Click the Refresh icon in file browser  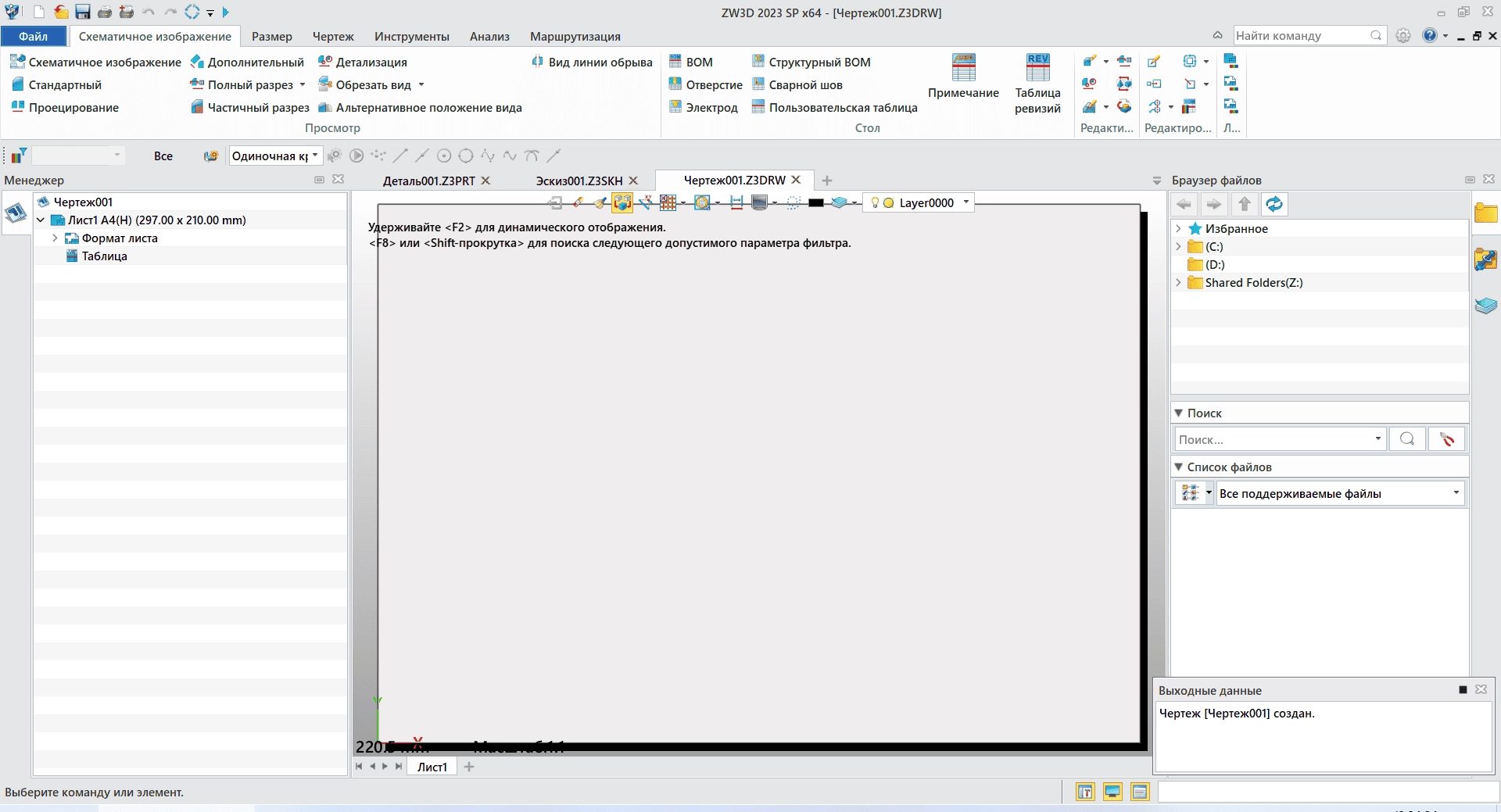(x=1274, y=204)
